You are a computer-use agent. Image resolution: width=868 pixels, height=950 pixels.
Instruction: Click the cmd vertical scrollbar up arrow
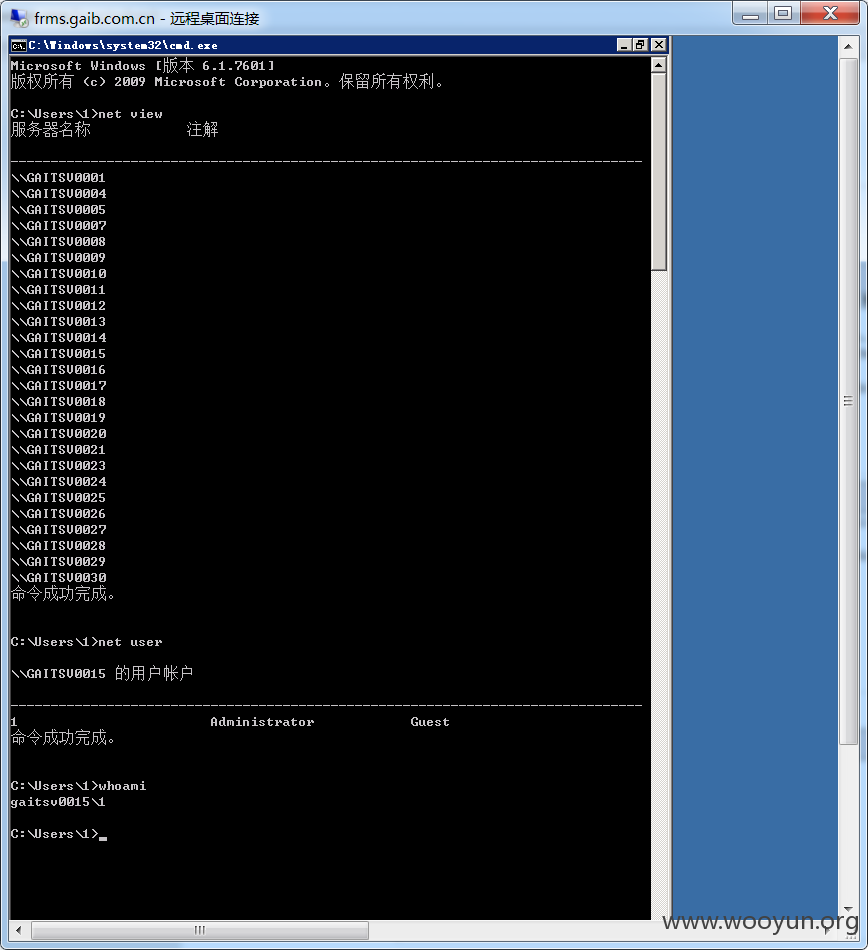(x=658, y=65)
